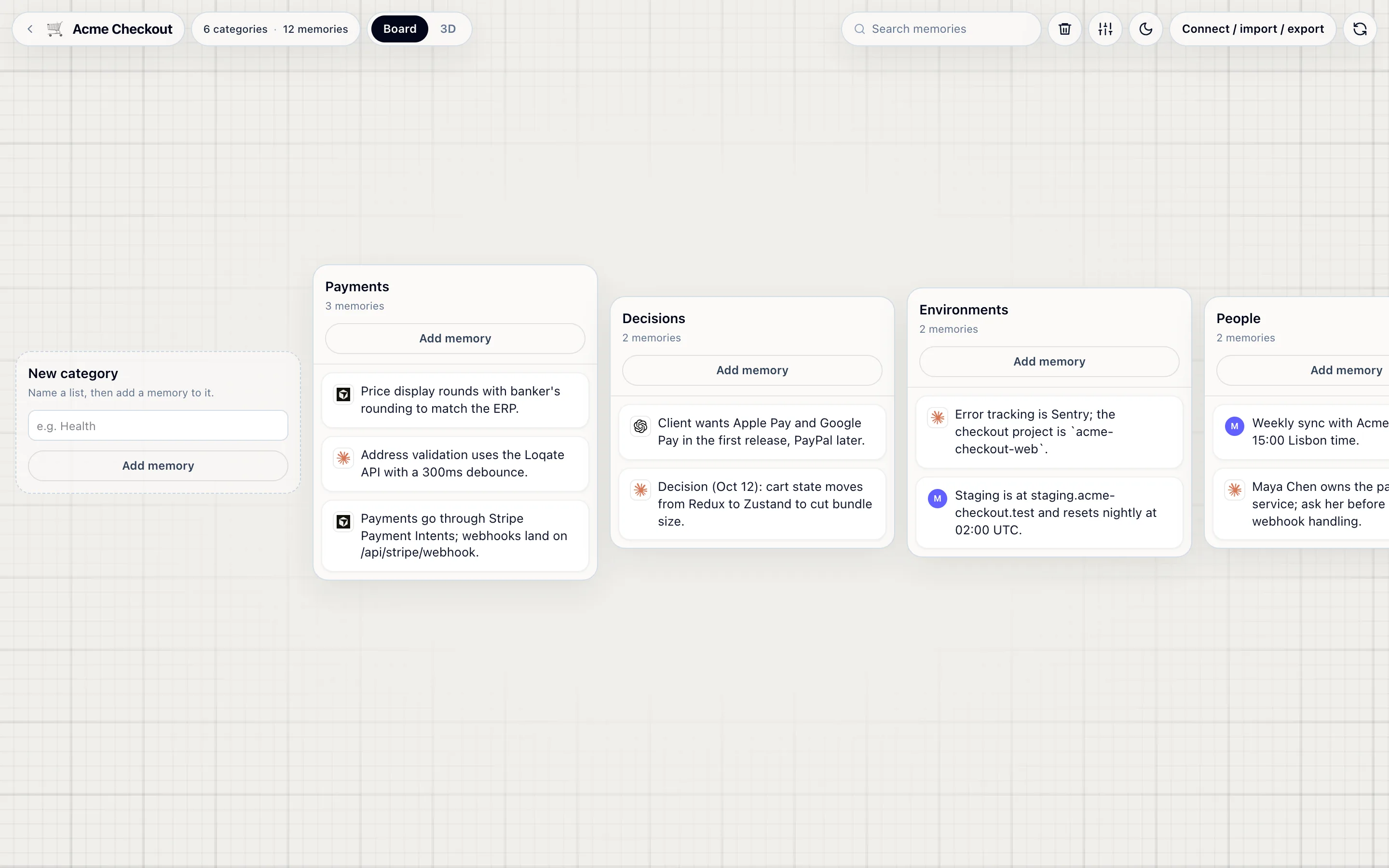Image resolution: width=1389 pixels, height=868 pixels.
Task: Click source icon on Stripe Payment Intents memory
Action: coord(343,521)
